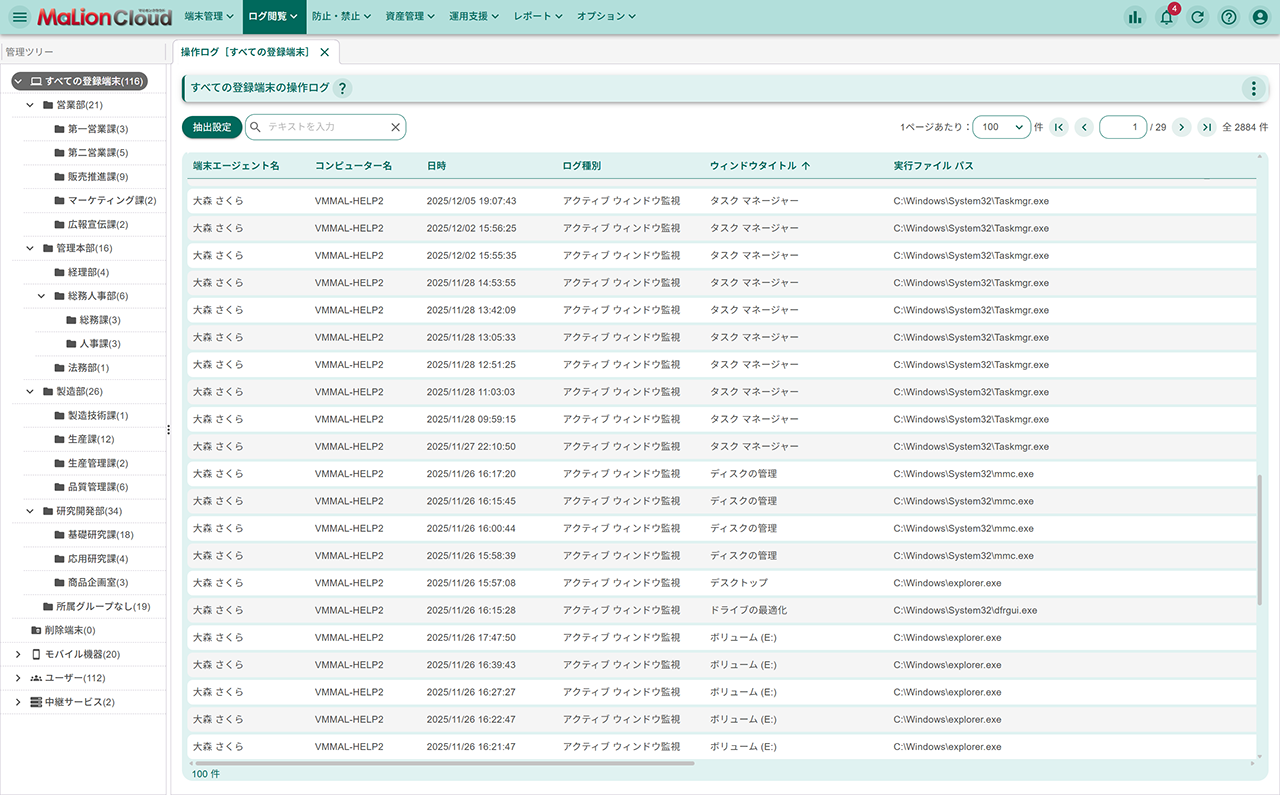Click the refresh icon in header

(1197, 17)
